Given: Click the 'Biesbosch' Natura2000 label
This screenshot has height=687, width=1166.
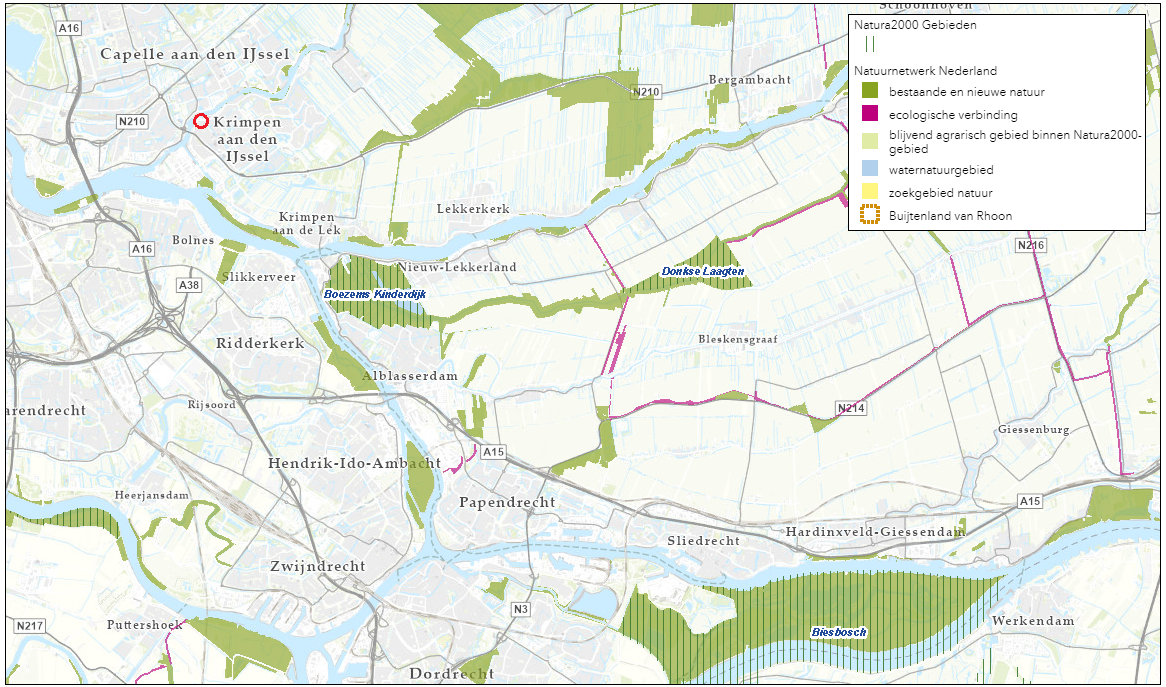Looking at the screenshot, I should point(838,632).
